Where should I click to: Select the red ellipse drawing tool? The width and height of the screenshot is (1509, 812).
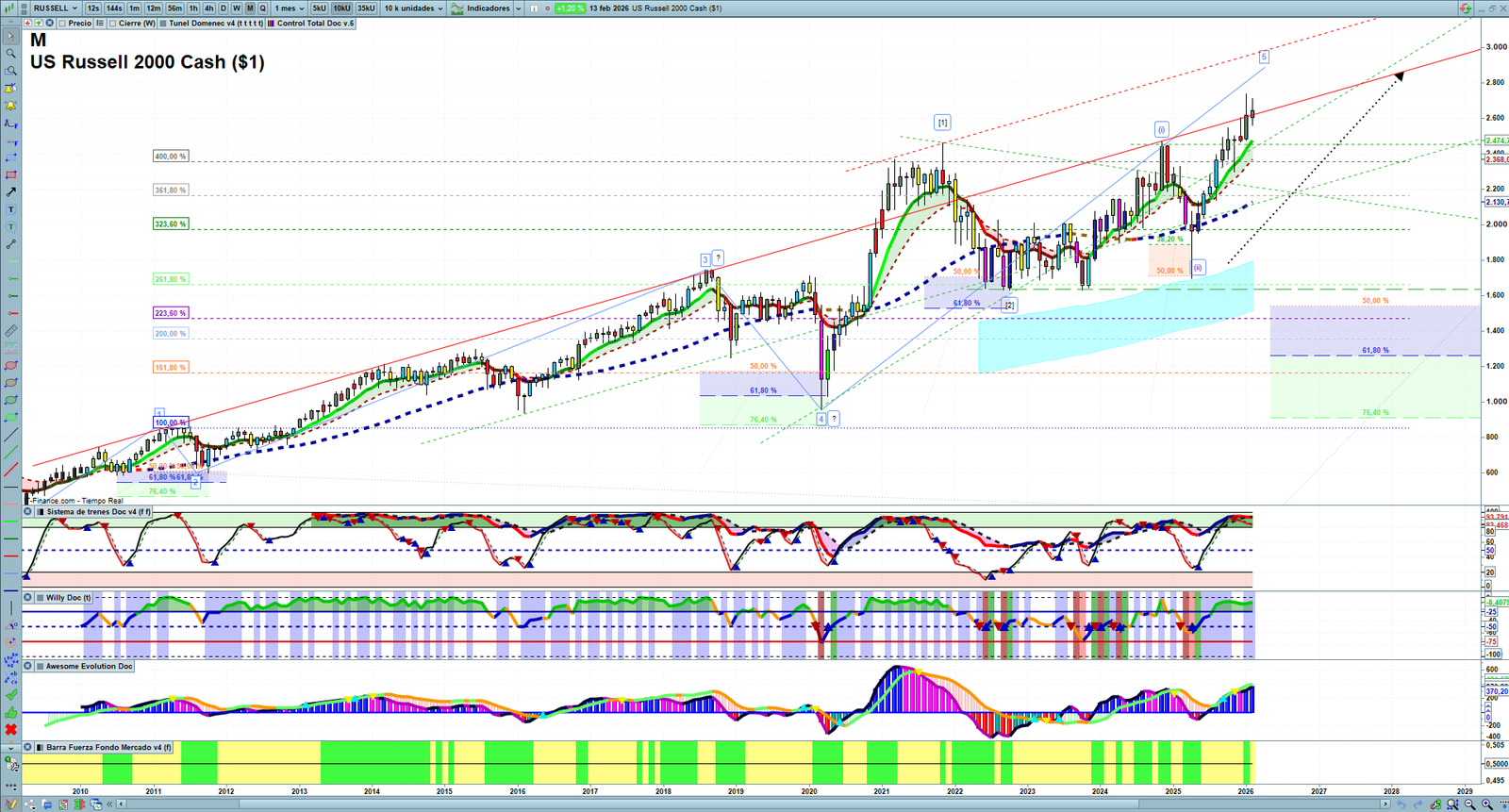(x=10, y=366)
